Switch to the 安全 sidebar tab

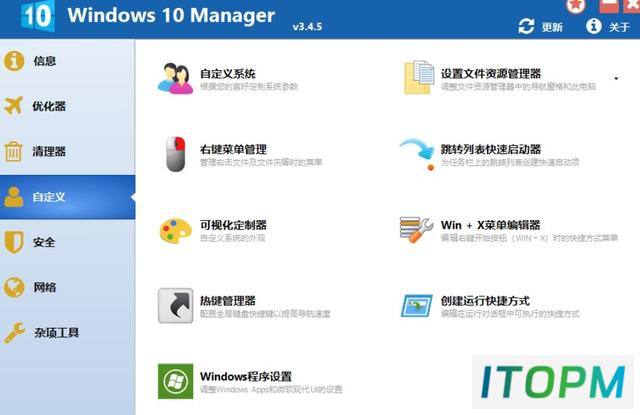(67, 242)
